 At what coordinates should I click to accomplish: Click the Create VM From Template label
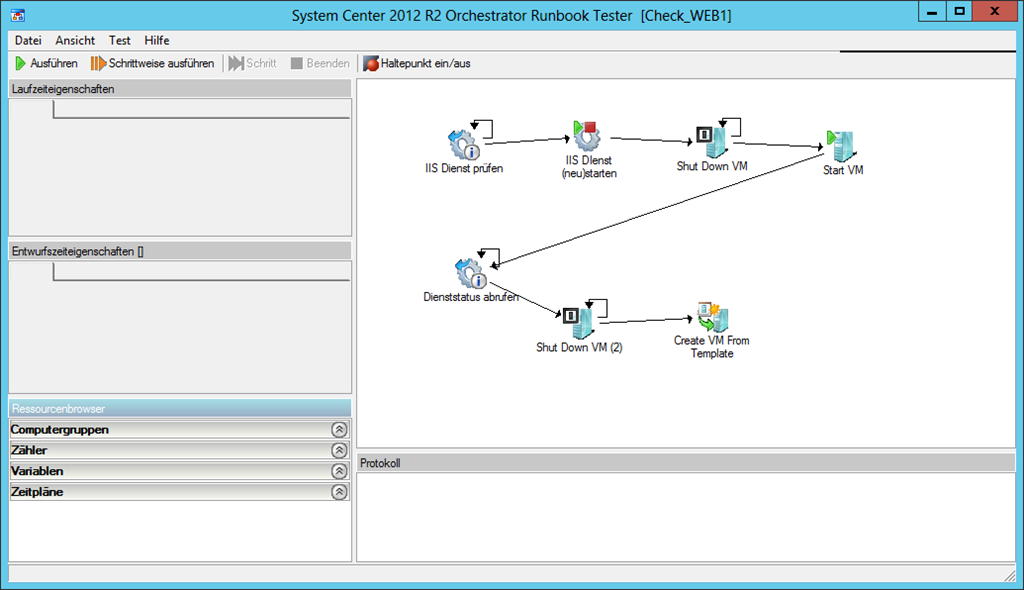[x=712, y=347]
